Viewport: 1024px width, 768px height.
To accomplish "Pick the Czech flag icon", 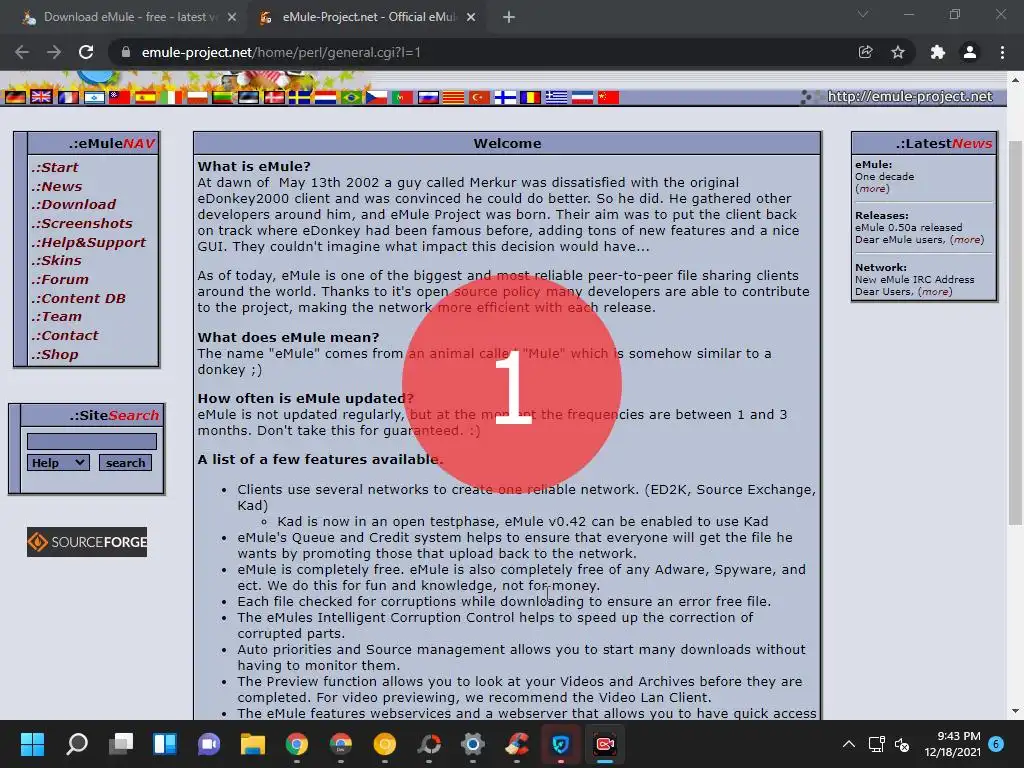I will point(376,97).
